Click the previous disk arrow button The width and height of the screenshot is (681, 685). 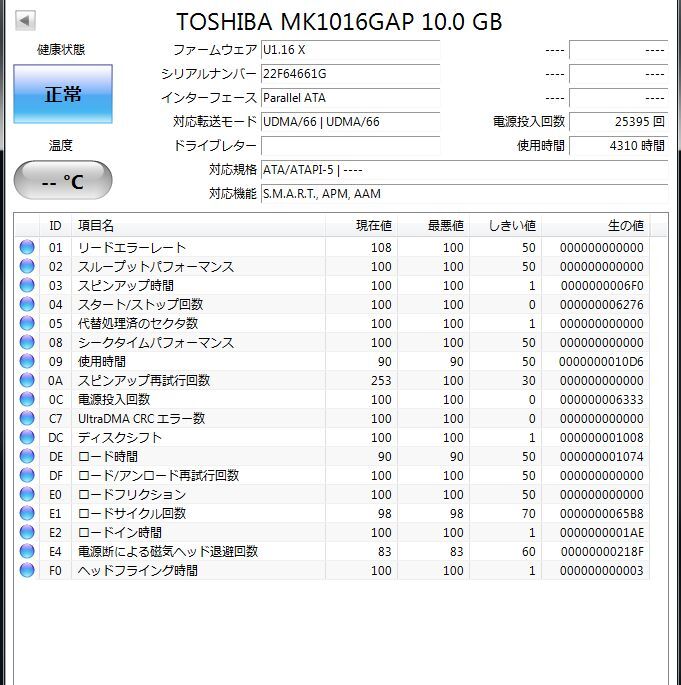pos(25,21)
